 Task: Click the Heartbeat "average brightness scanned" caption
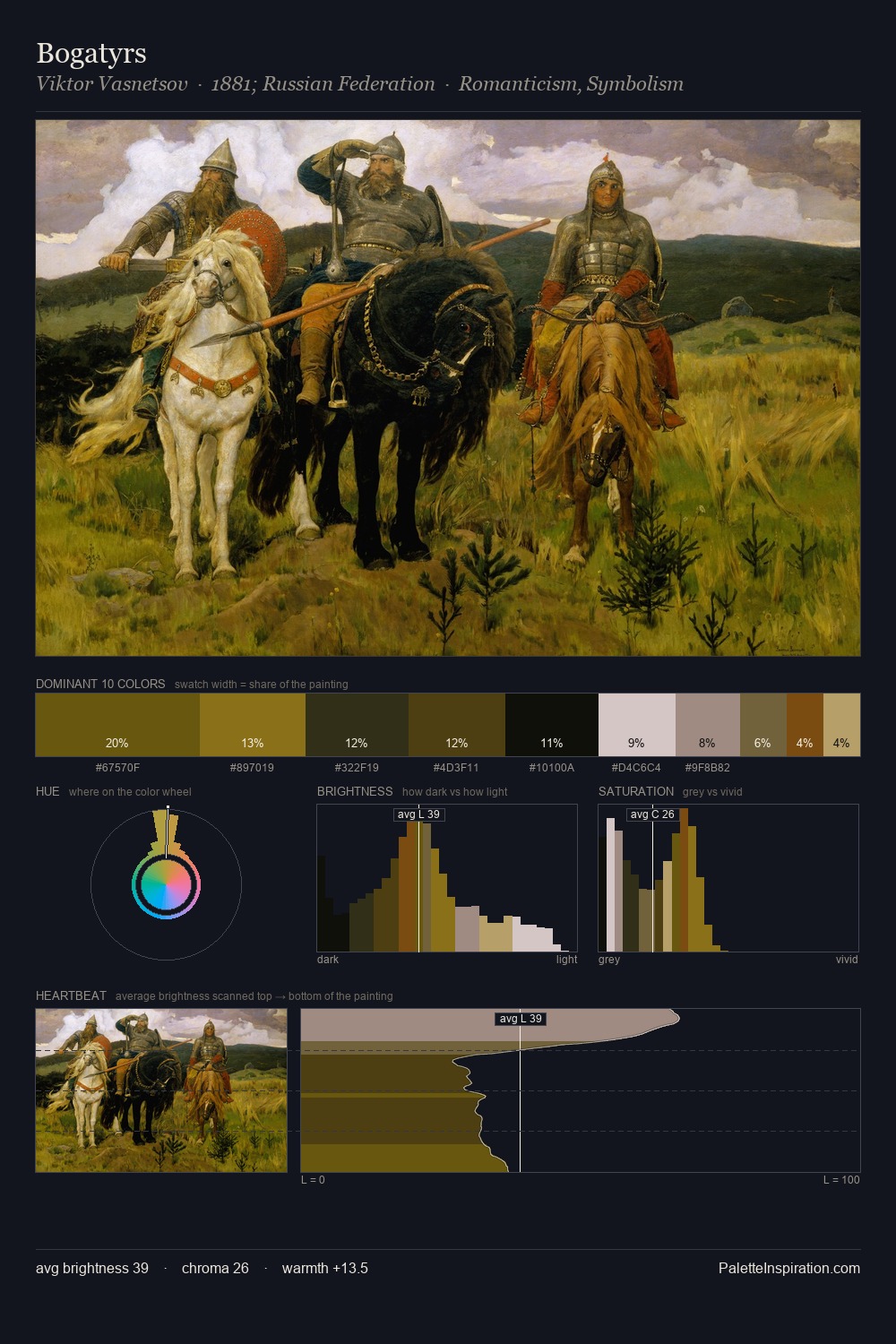tap(254, 996)
